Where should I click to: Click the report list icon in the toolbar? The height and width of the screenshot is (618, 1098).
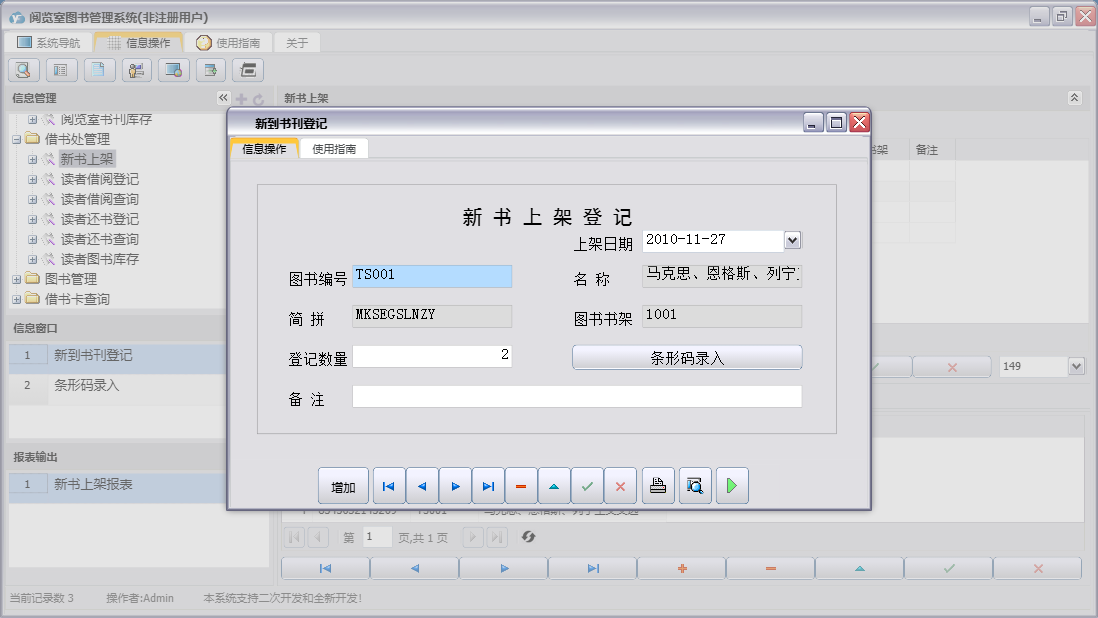(60, 70)
